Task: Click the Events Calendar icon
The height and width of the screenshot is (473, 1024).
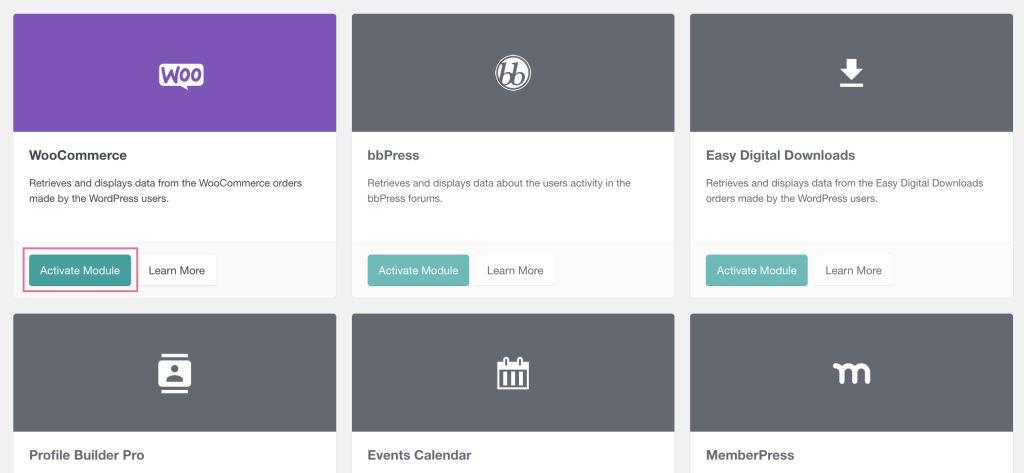Action: pos(513,373)
